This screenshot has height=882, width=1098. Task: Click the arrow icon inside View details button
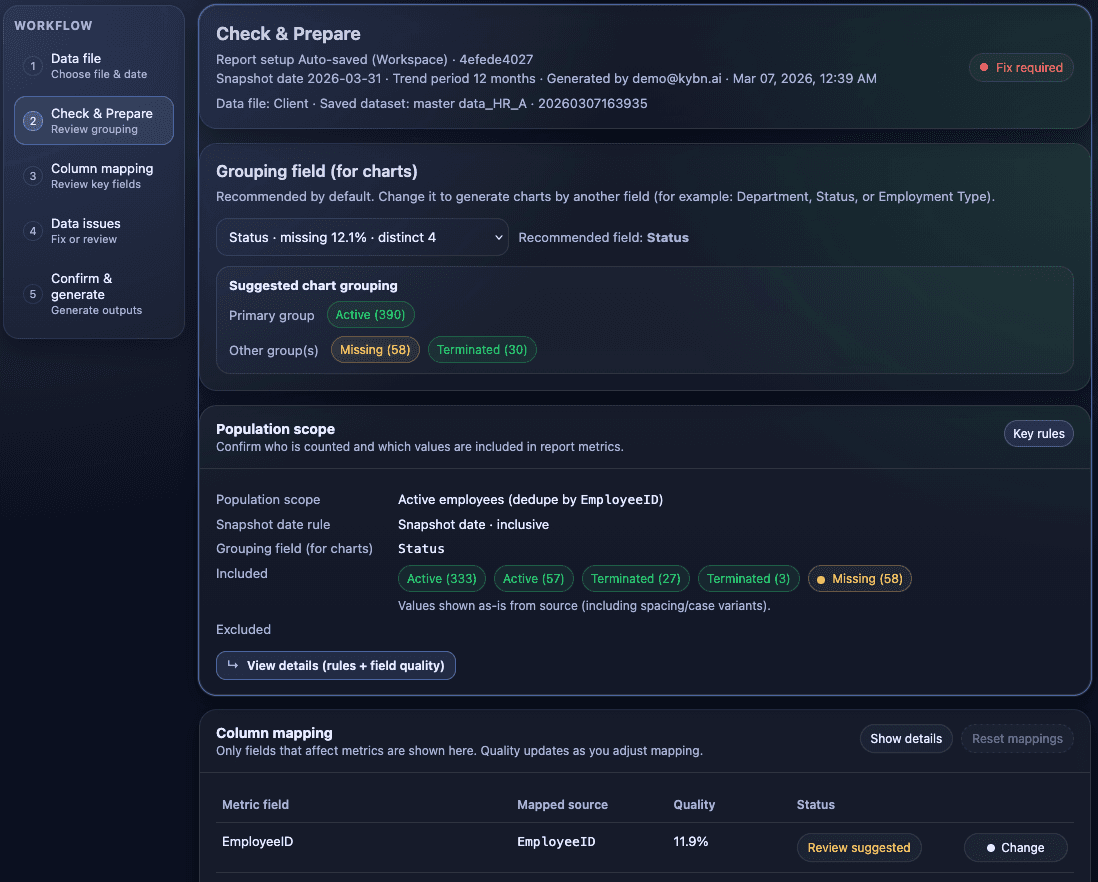coord(230,665)
